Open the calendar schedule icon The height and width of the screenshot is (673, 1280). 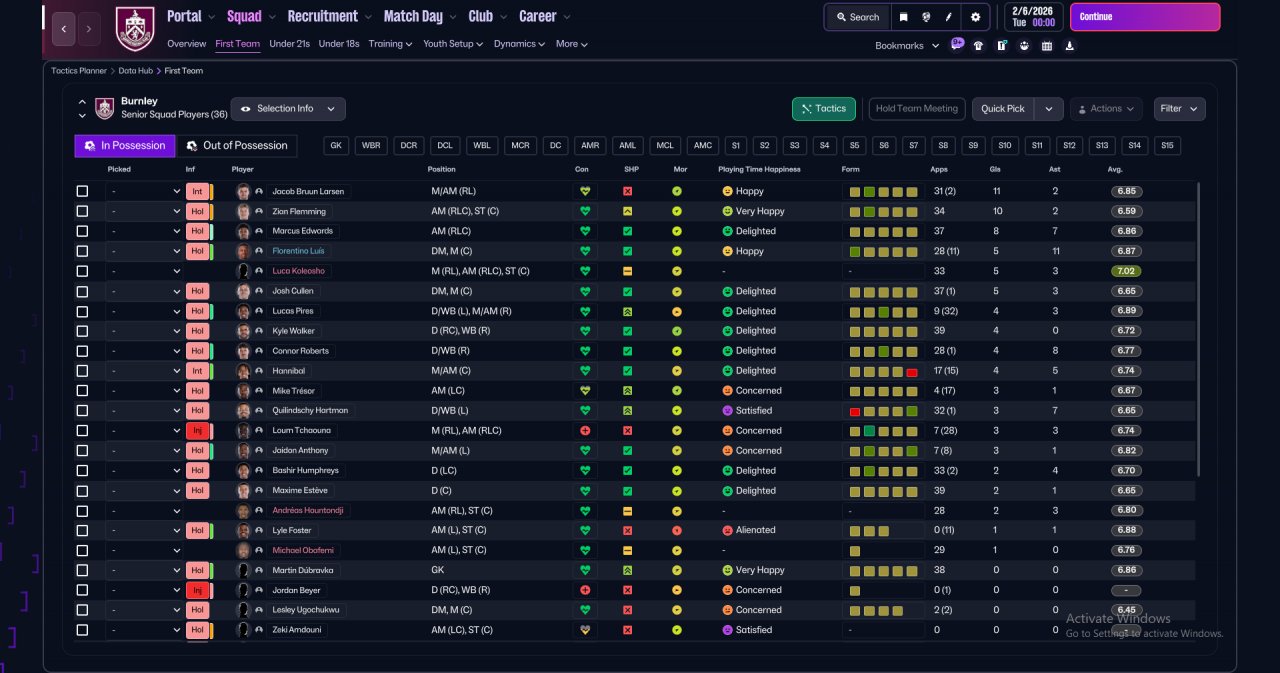pos(1047,45)
